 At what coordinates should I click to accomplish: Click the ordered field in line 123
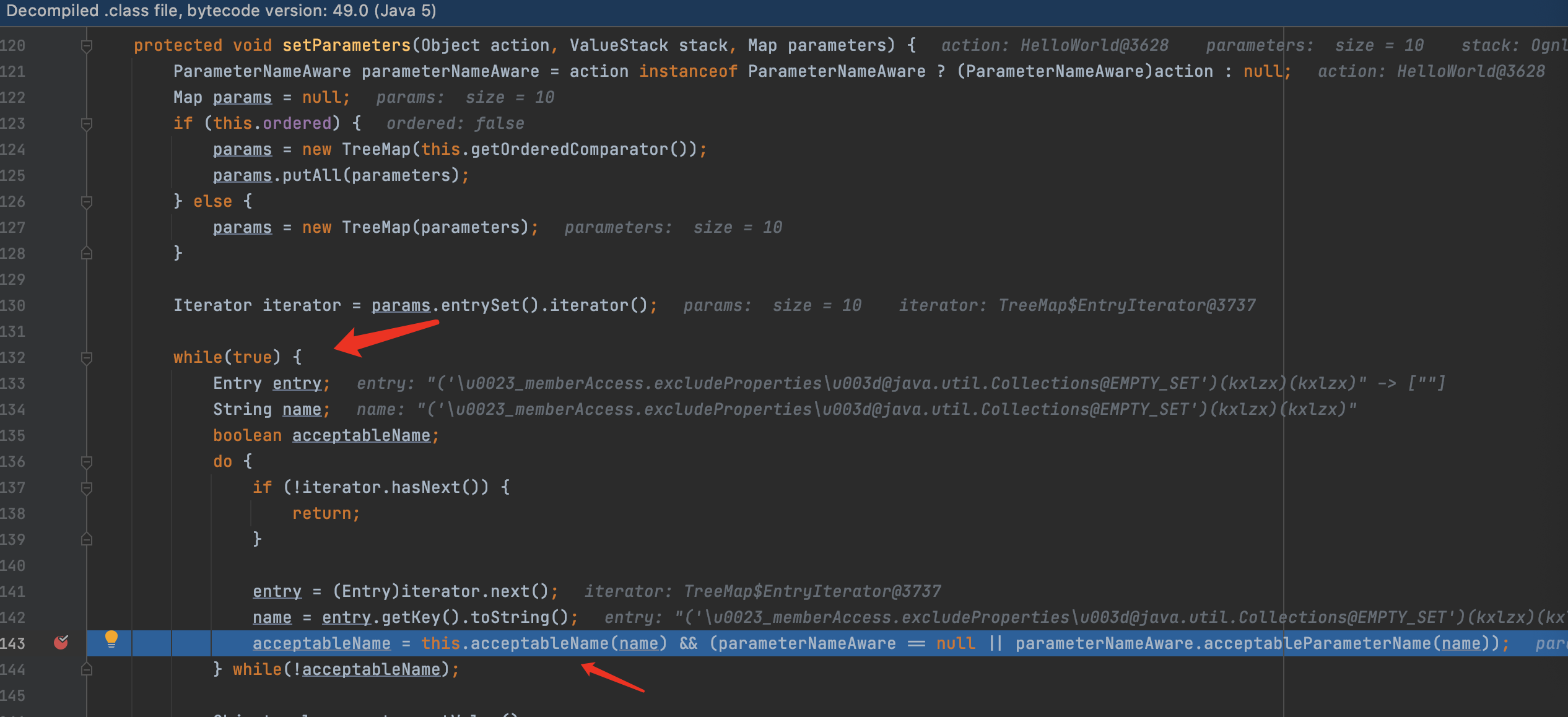pyautogui.click(x=297, y=123)
